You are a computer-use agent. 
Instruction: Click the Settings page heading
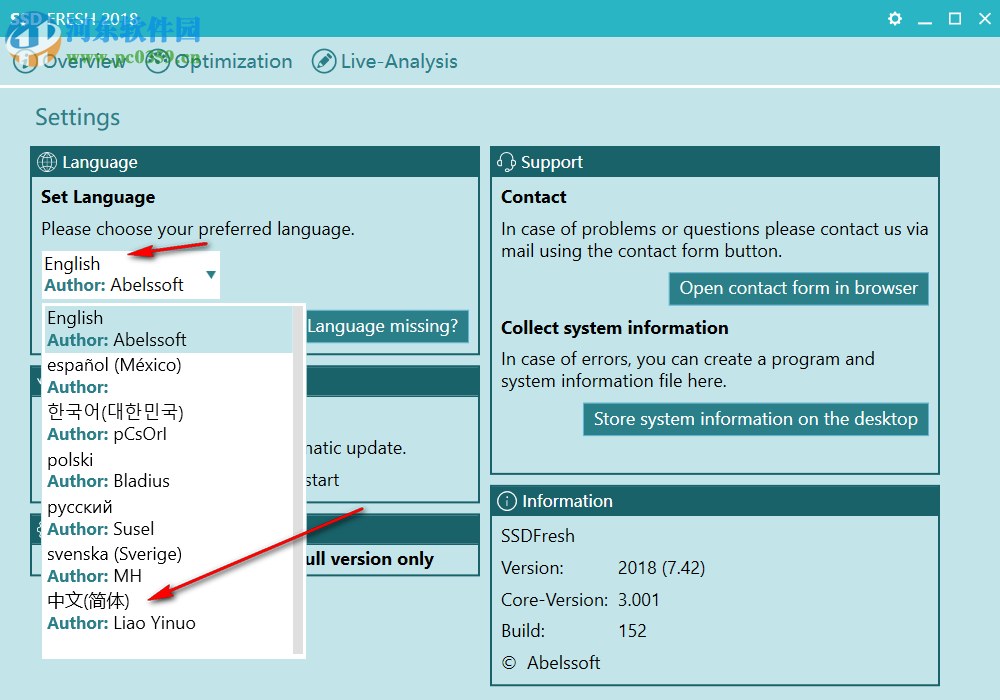pos(77,117)
